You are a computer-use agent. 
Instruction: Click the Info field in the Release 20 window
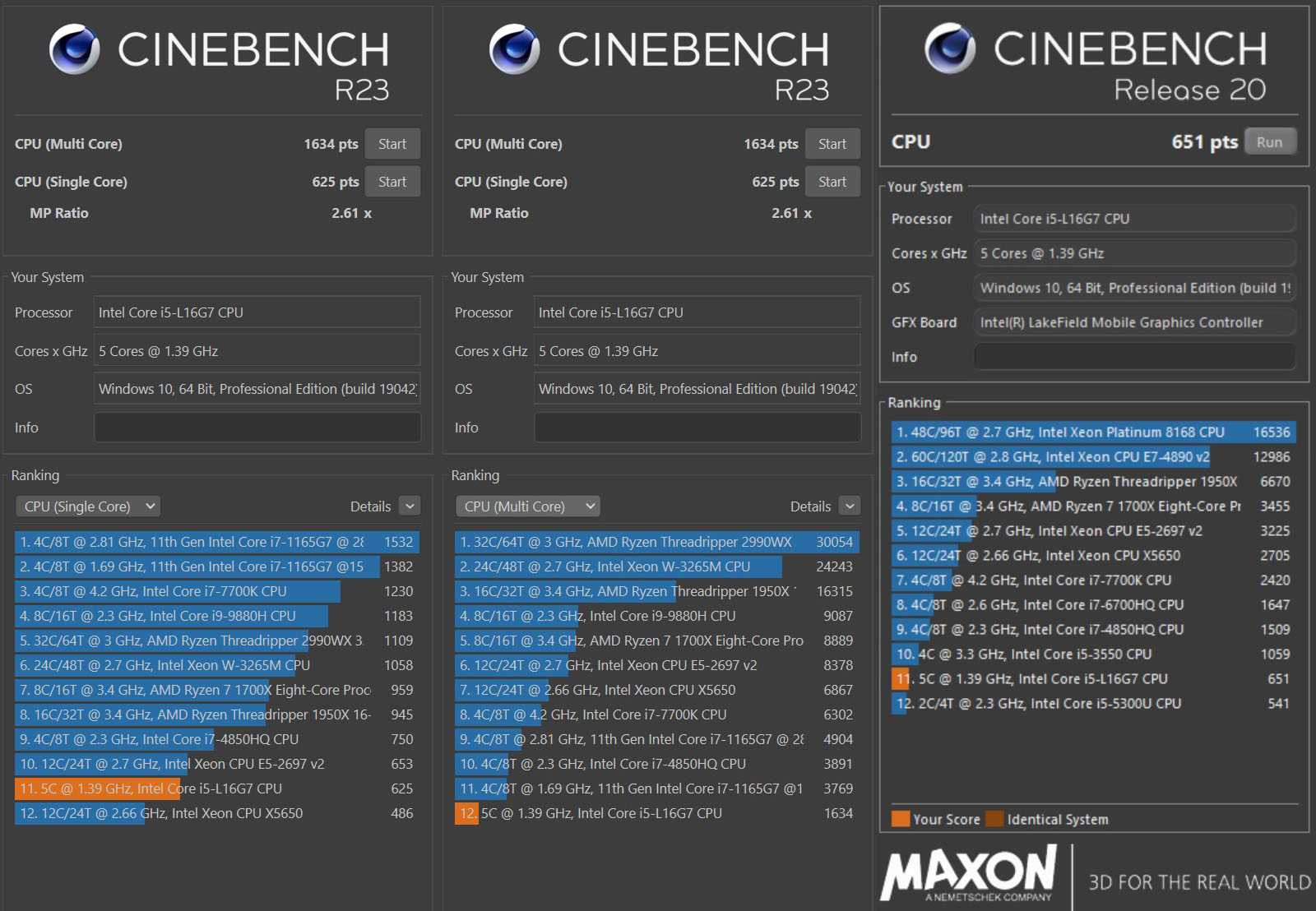coord(1134,357)
